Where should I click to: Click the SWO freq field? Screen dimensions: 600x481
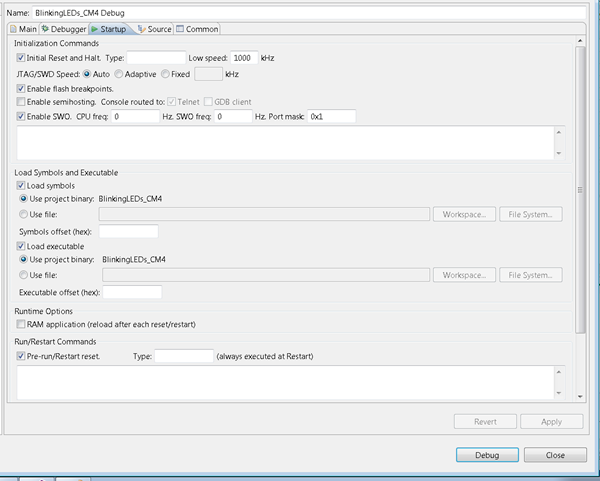tap(233, 116)
